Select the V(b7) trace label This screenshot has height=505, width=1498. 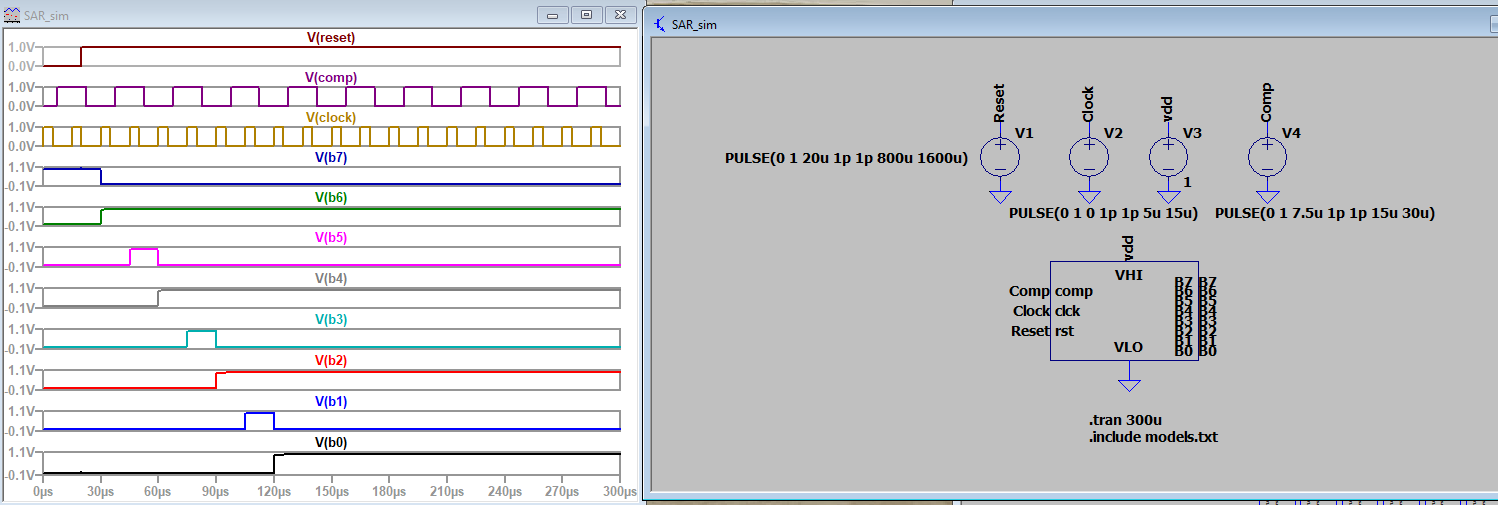[330, 158]
